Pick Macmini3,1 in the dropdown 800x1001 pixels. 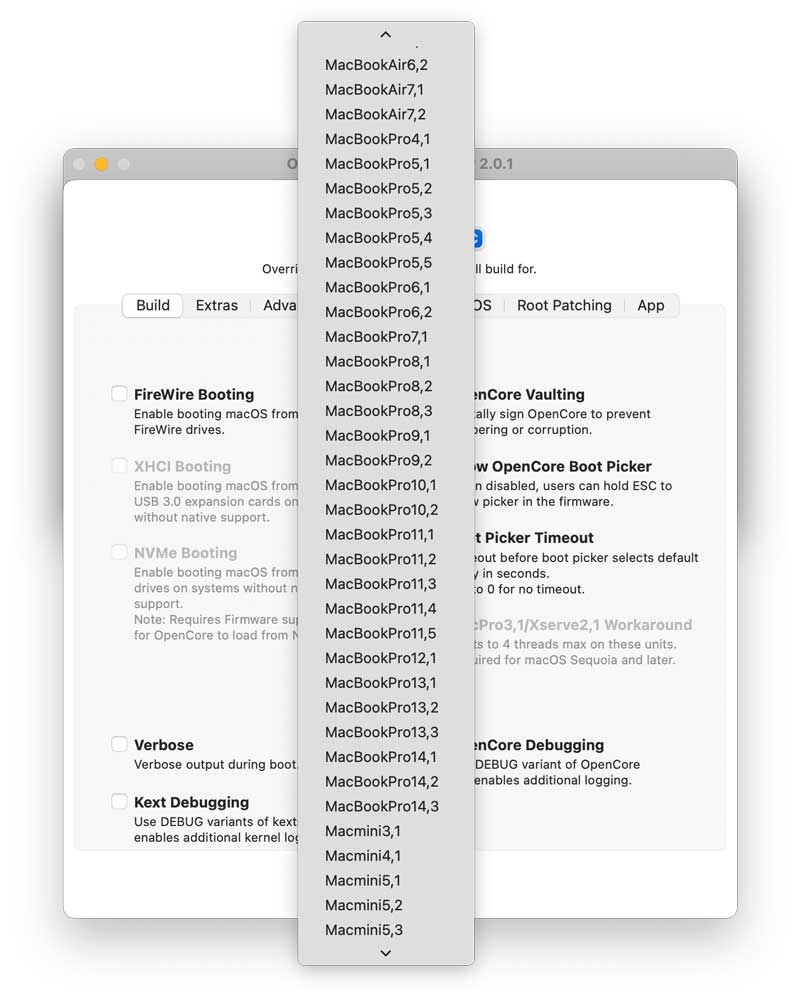coord(386,832)
